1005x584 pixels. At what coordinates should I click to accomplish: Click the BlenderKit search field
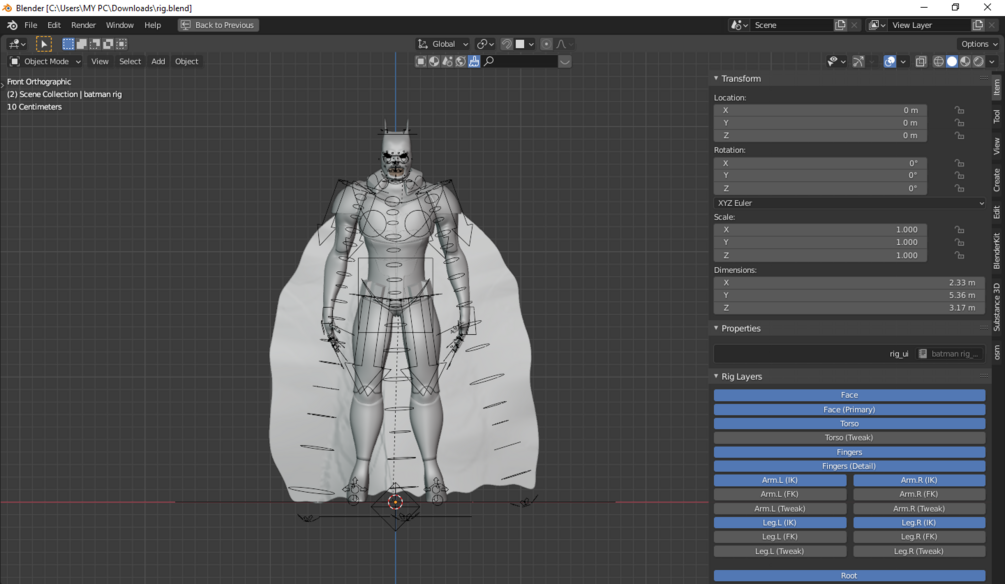tap(520, 62)
